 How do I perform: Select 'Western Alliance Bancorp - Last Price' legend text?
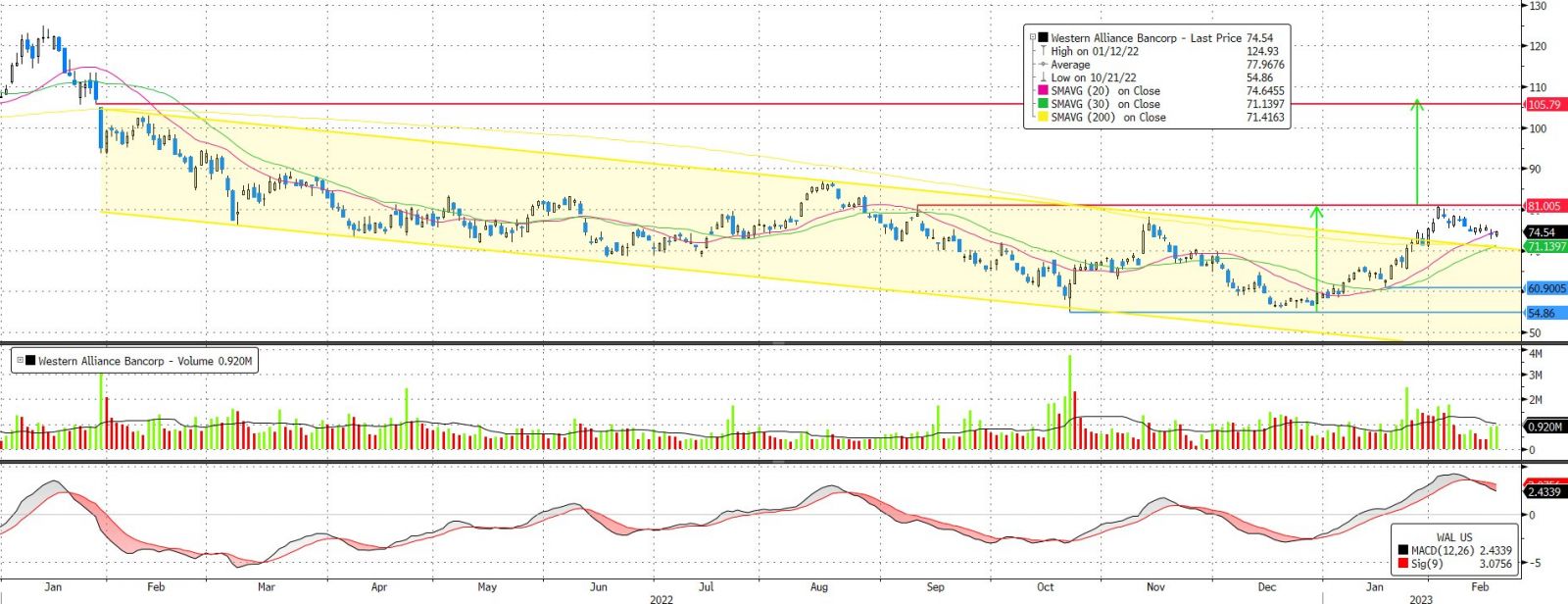pos(1147,38)
